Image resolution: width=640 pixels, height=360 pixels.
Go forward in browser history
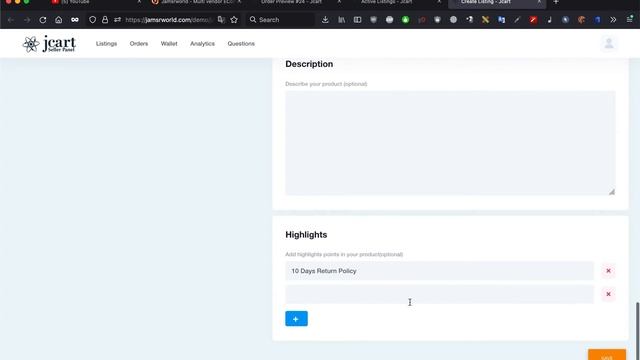(27, 20)
